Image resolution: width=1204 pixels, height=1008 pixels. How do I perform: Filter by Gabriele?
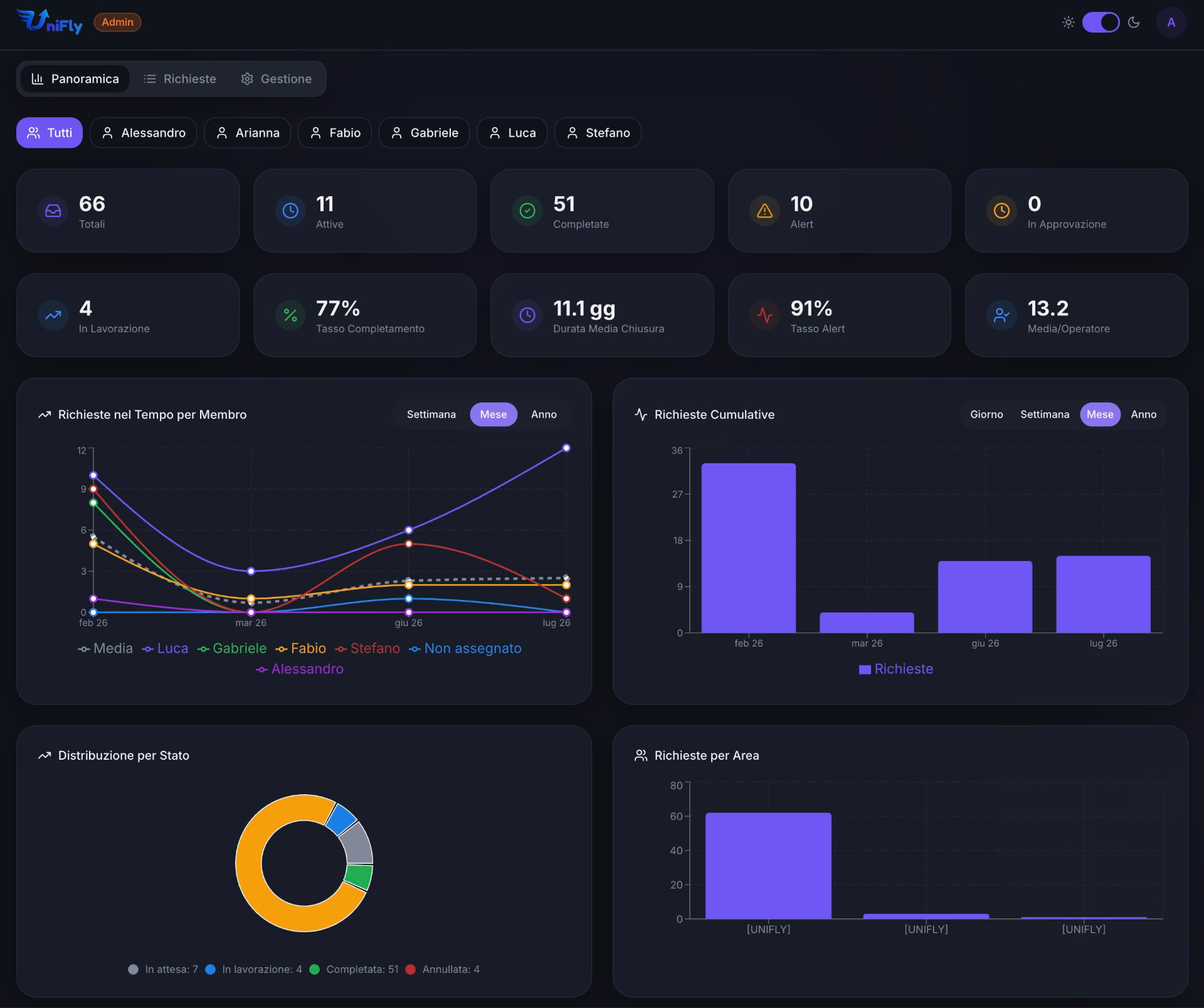click(425, 133)
